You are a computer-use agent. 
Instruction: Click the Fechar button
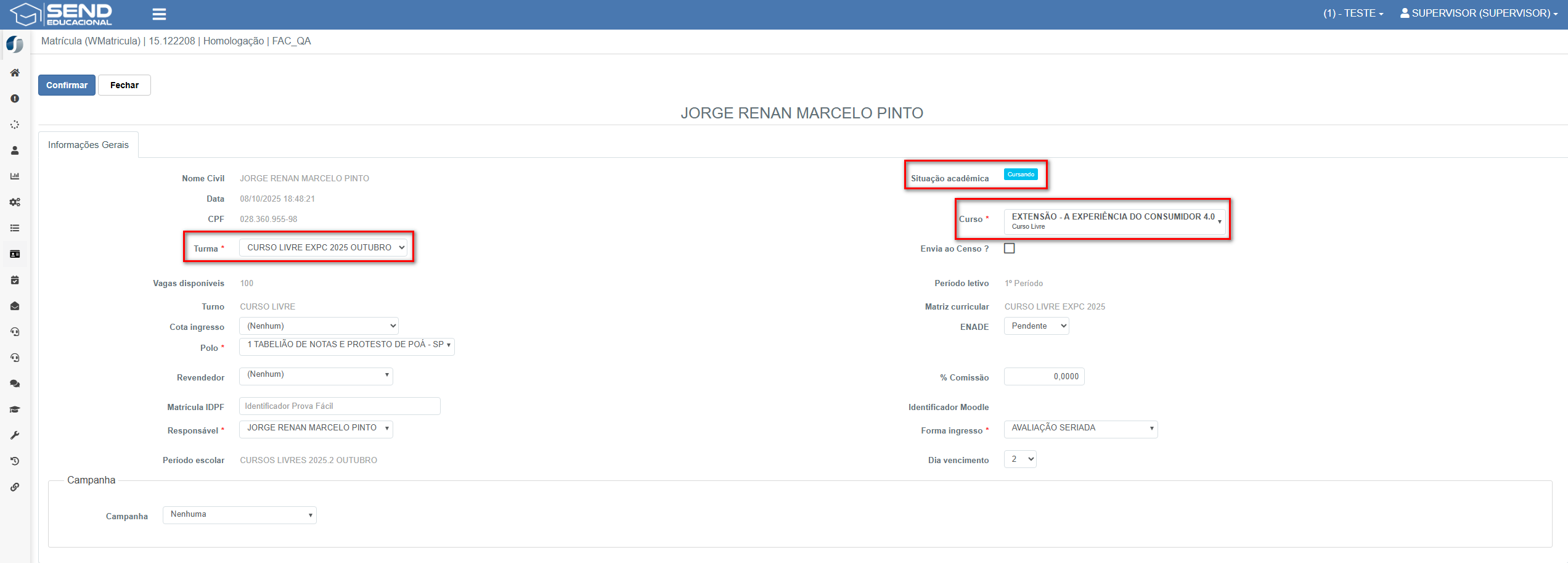click(x=125, y=85)
